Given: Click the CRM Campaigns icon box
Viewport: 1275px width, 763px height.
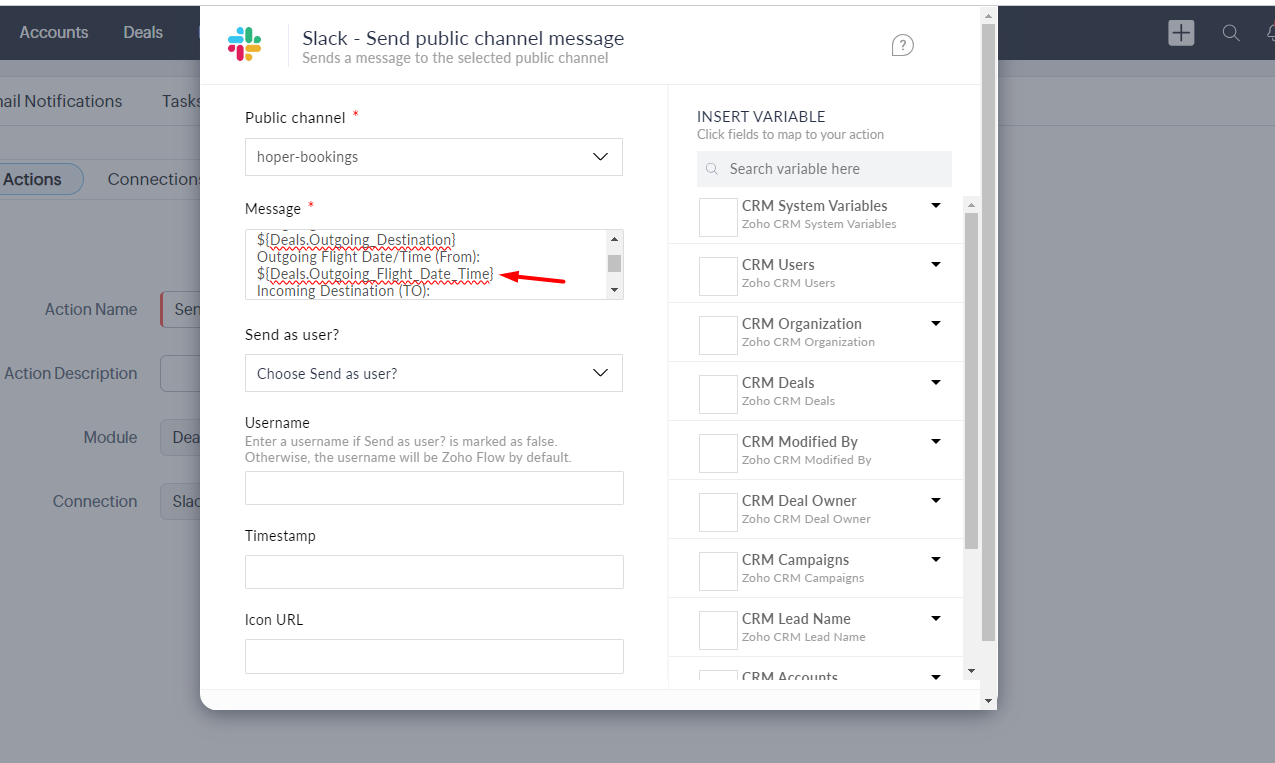Looking at the screenshot, I should click(718, 571).
